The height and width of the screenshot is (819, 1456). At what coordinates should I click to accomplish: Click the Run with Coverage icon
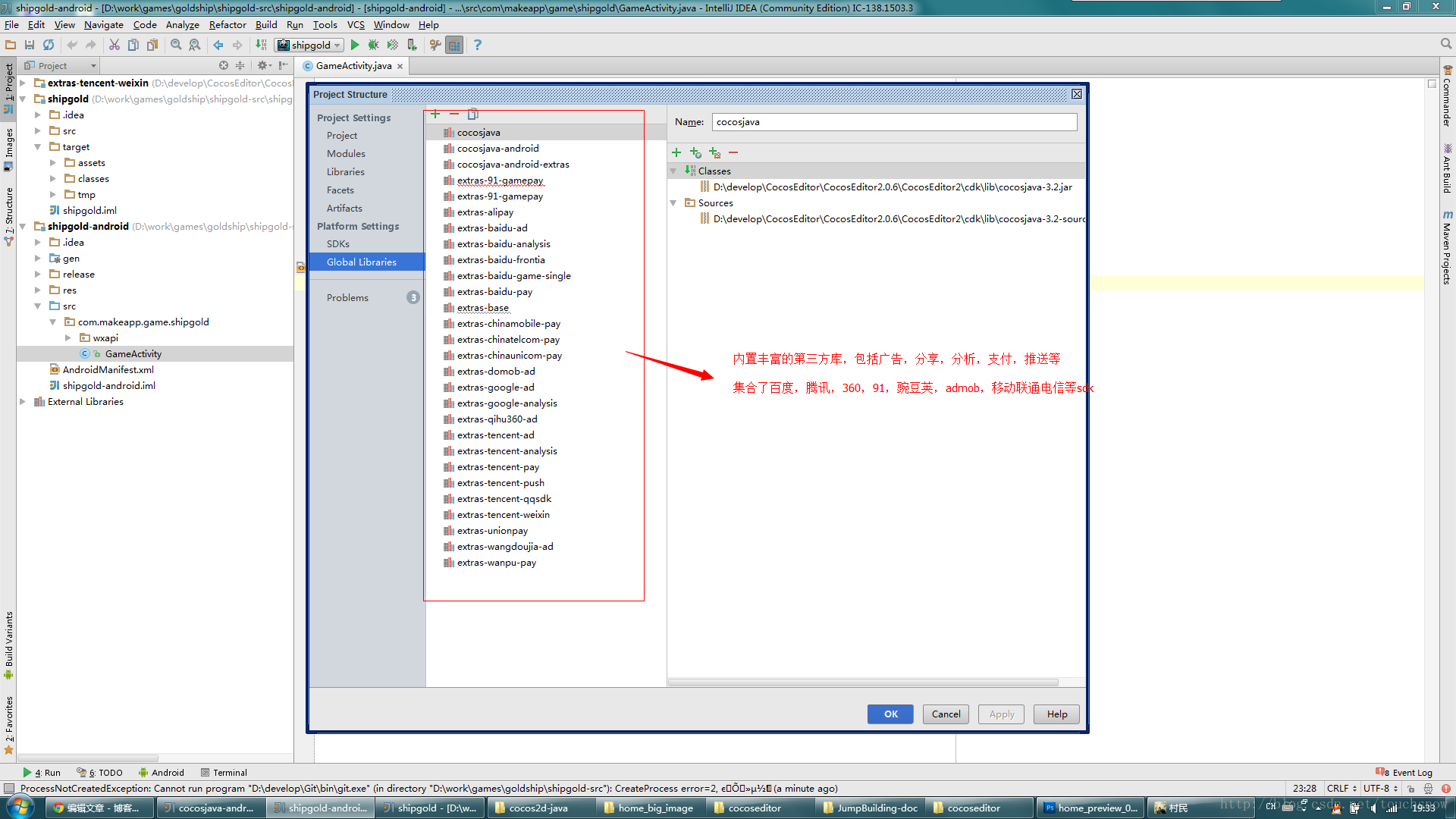coord(393,45)
